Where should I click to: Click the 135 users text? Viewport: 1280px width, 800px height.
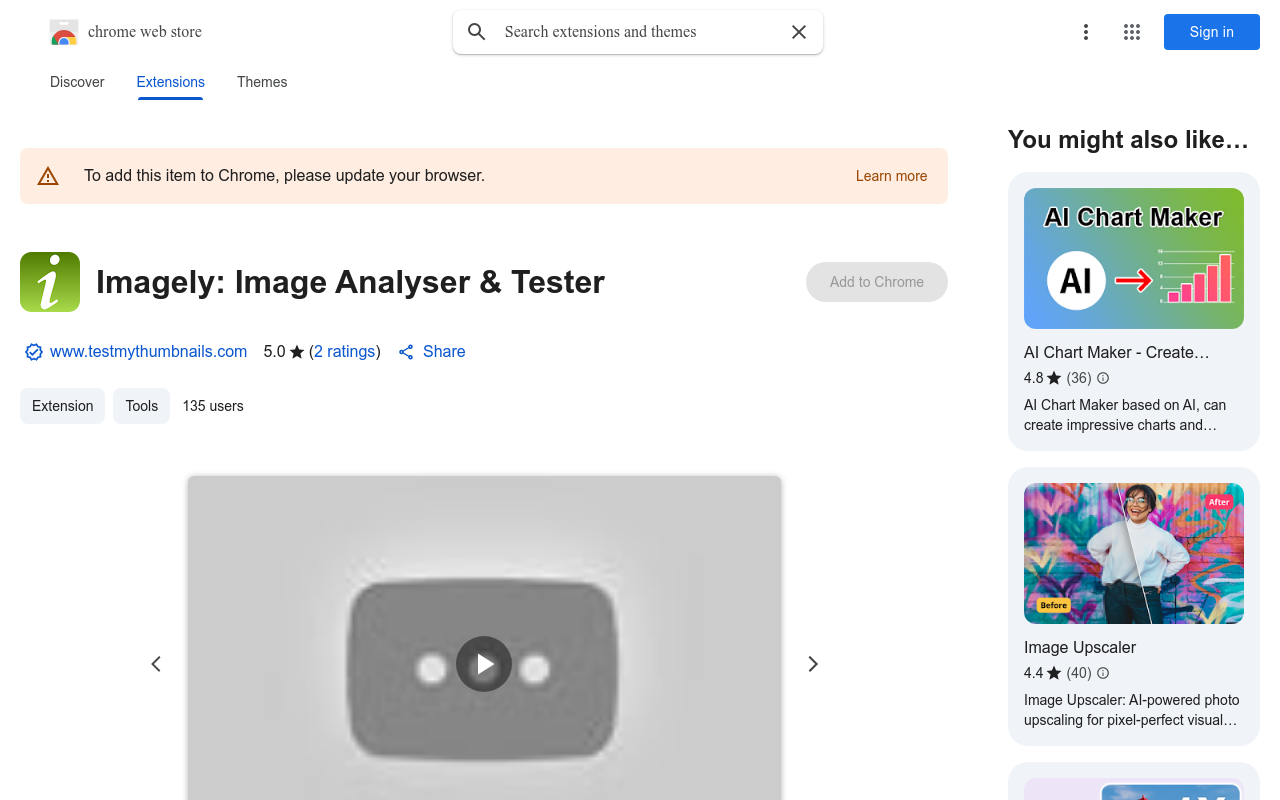click(x=213, y=406)
